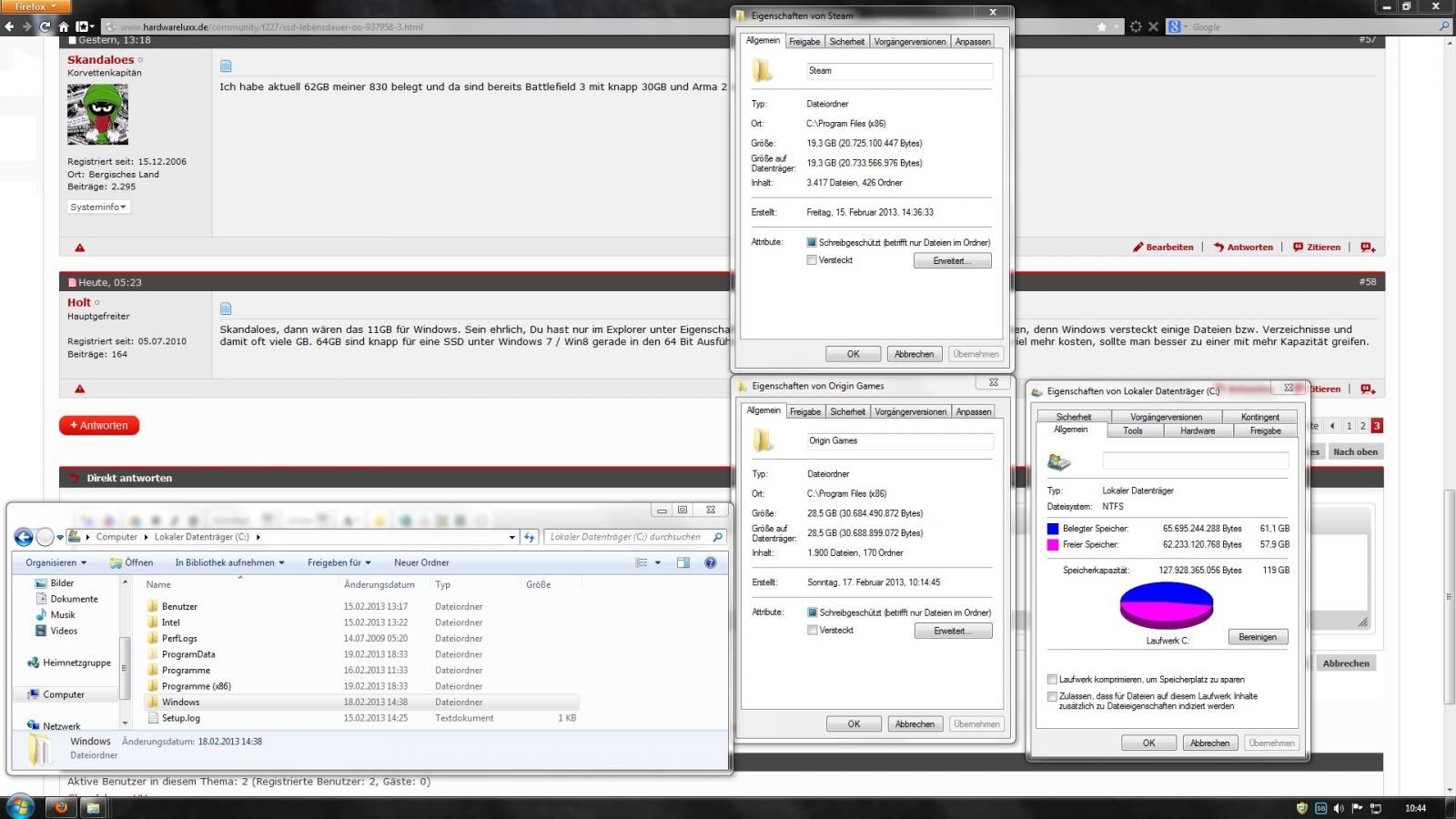Click the red Antworten button
Viewport: 1456px width, 819px height.
[99, 426]
